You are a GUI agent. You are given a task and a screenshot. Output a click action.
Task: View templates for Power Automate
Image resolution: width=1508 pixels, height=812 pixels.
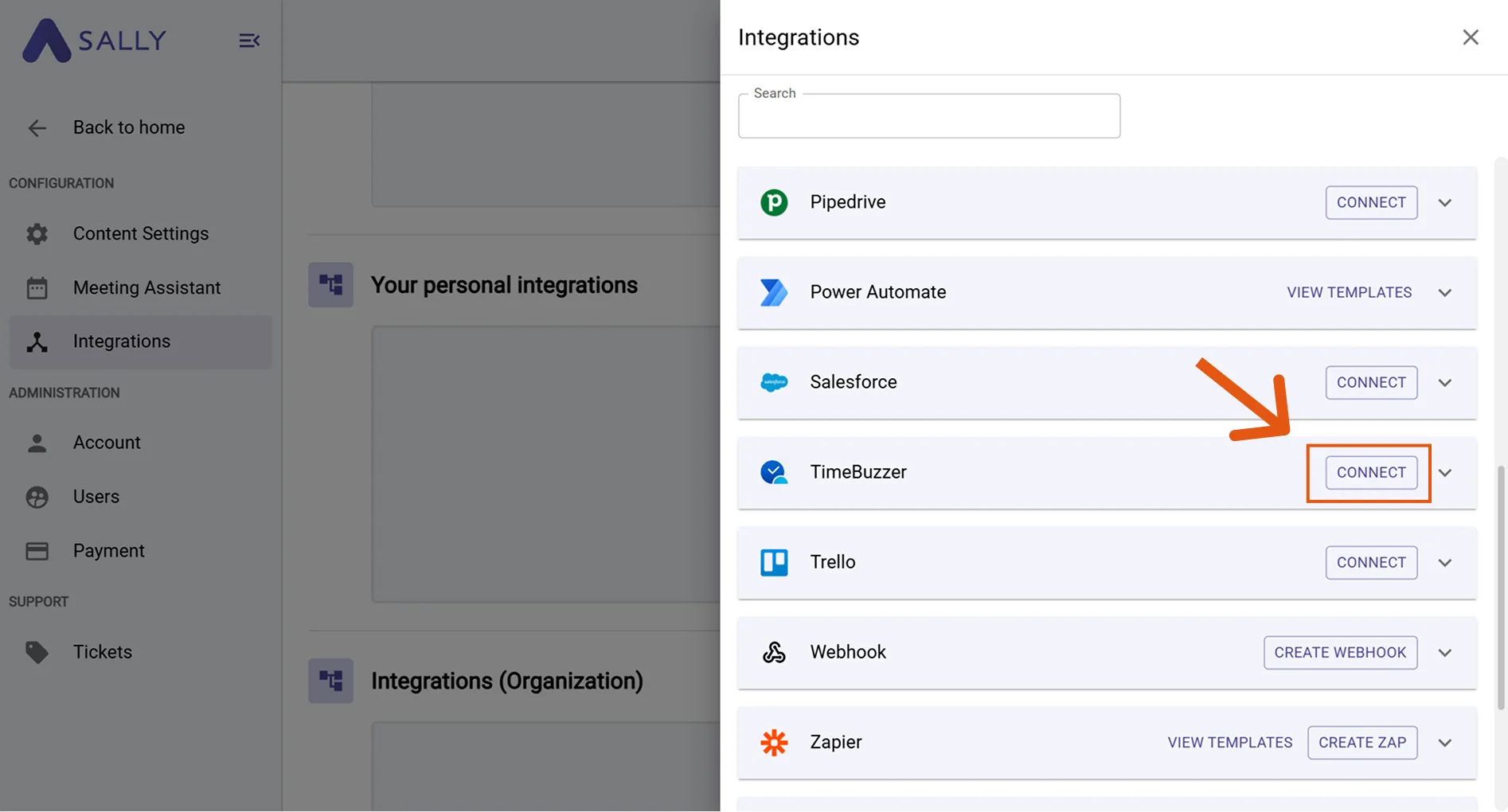click(x=1349, y=292)
